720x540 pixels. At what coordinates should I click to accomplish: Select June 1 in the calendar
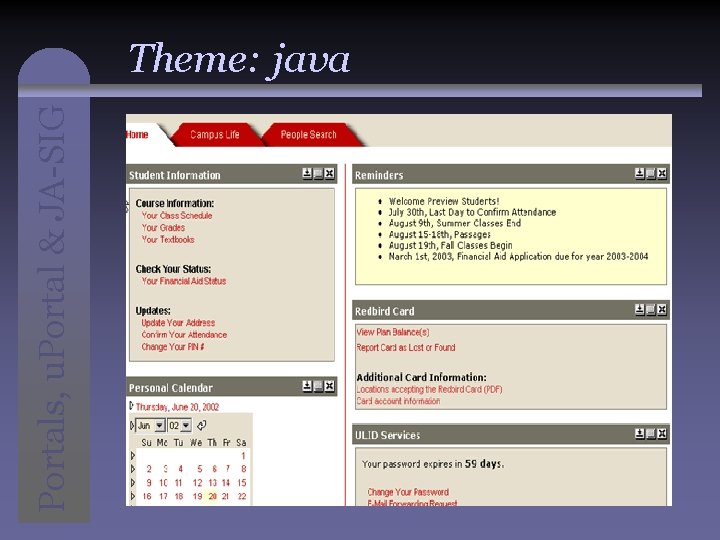(x=243, y=456)
